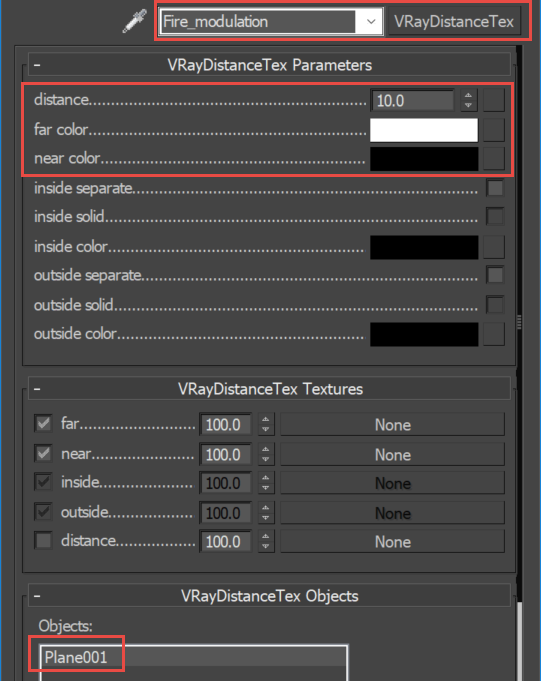
Task: Toggle the inside solid checkbox
Action: click(x=495, y=216)
